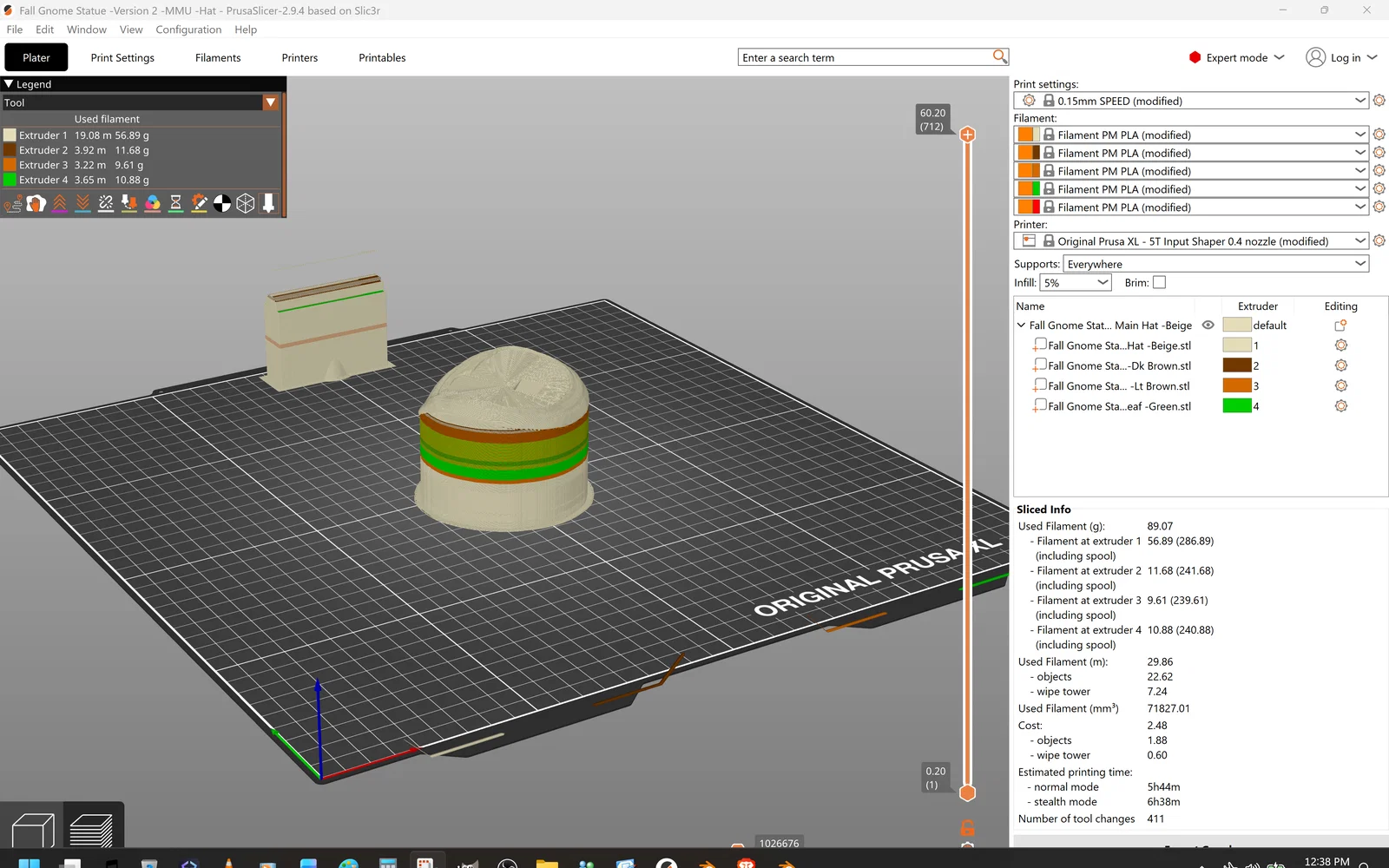Toggle seams broken-link icon

tap(106, 203)
